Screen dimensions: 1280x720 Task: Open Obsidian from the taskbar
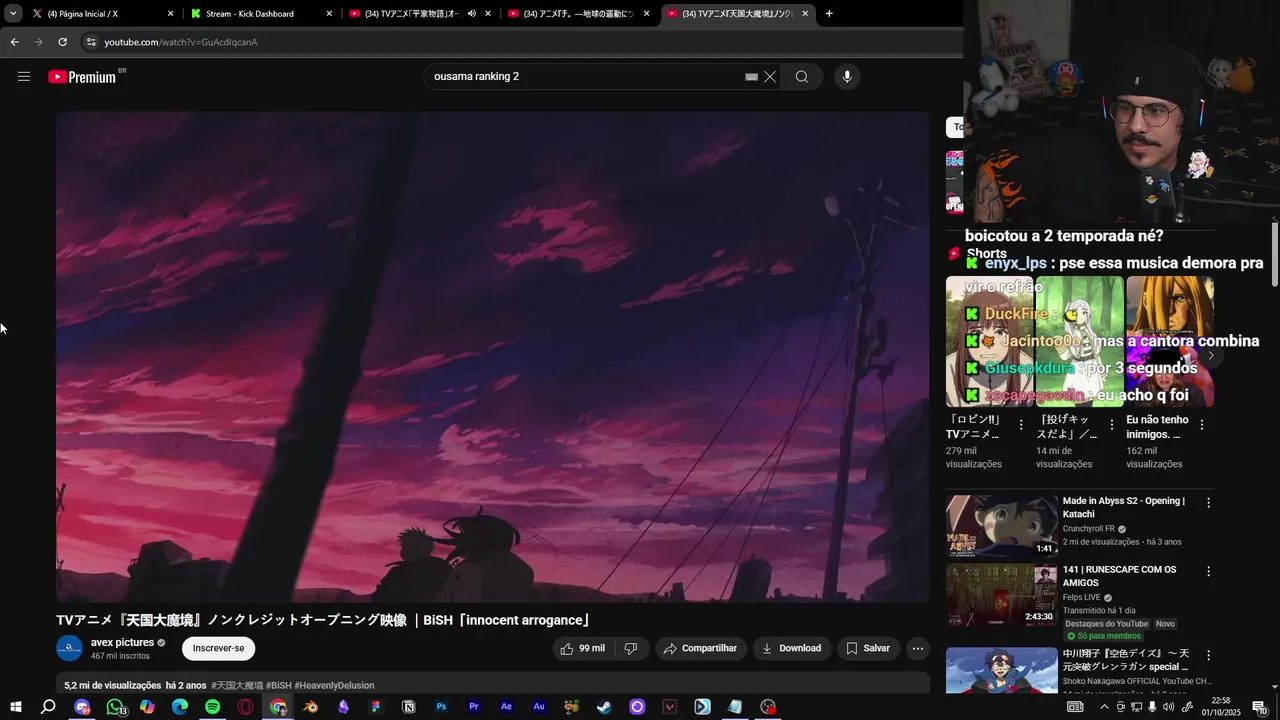coord(344,707)
